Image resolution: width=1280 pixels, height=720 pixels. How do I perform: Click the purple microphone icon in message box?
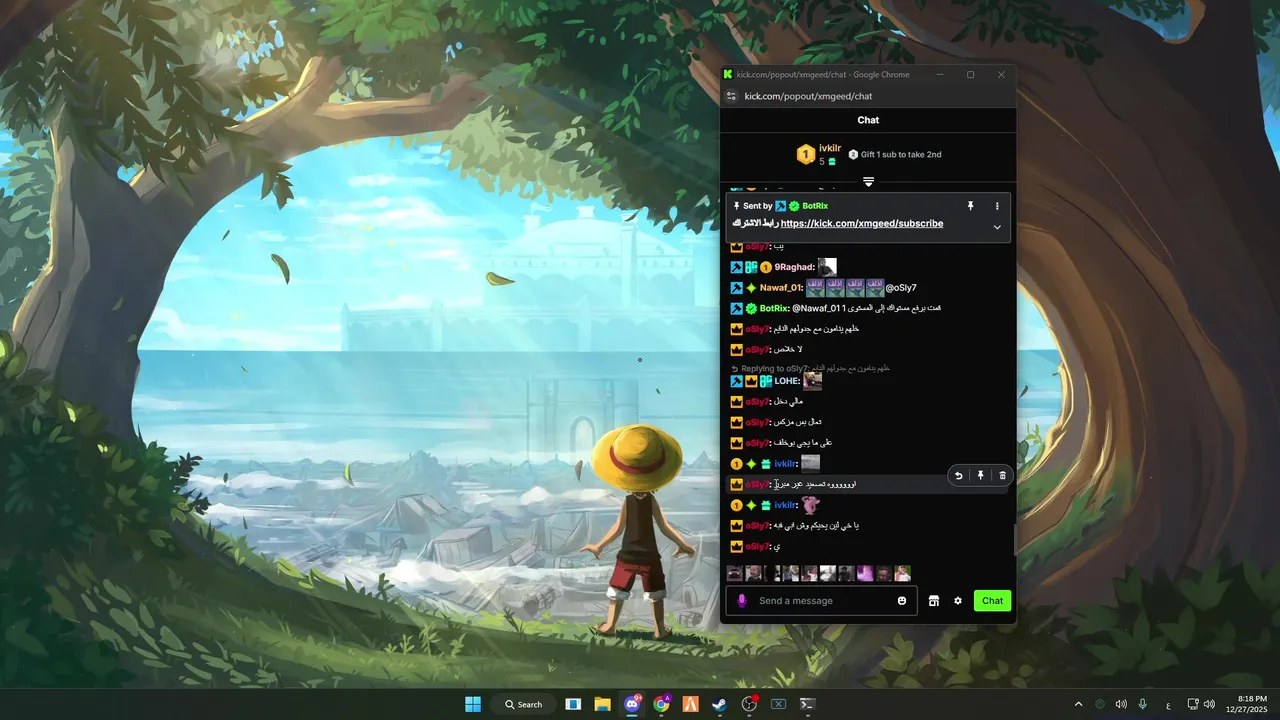[741, 601]
